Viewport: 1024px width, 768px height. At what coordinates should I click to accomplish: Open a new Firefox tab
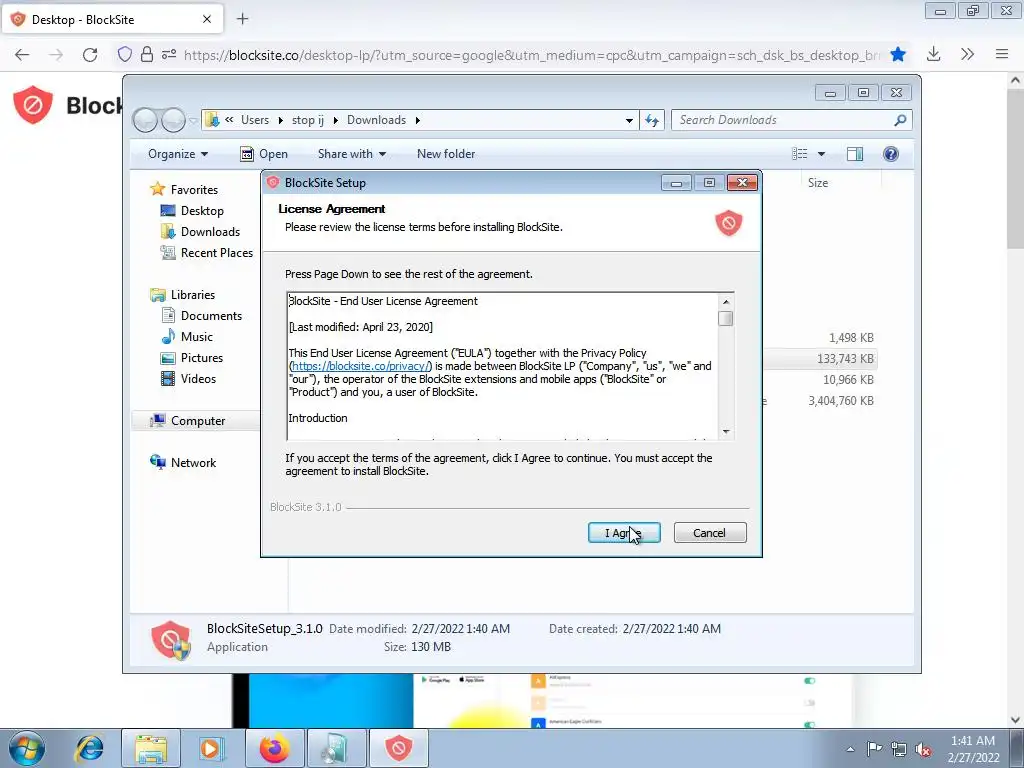[242, 19]
